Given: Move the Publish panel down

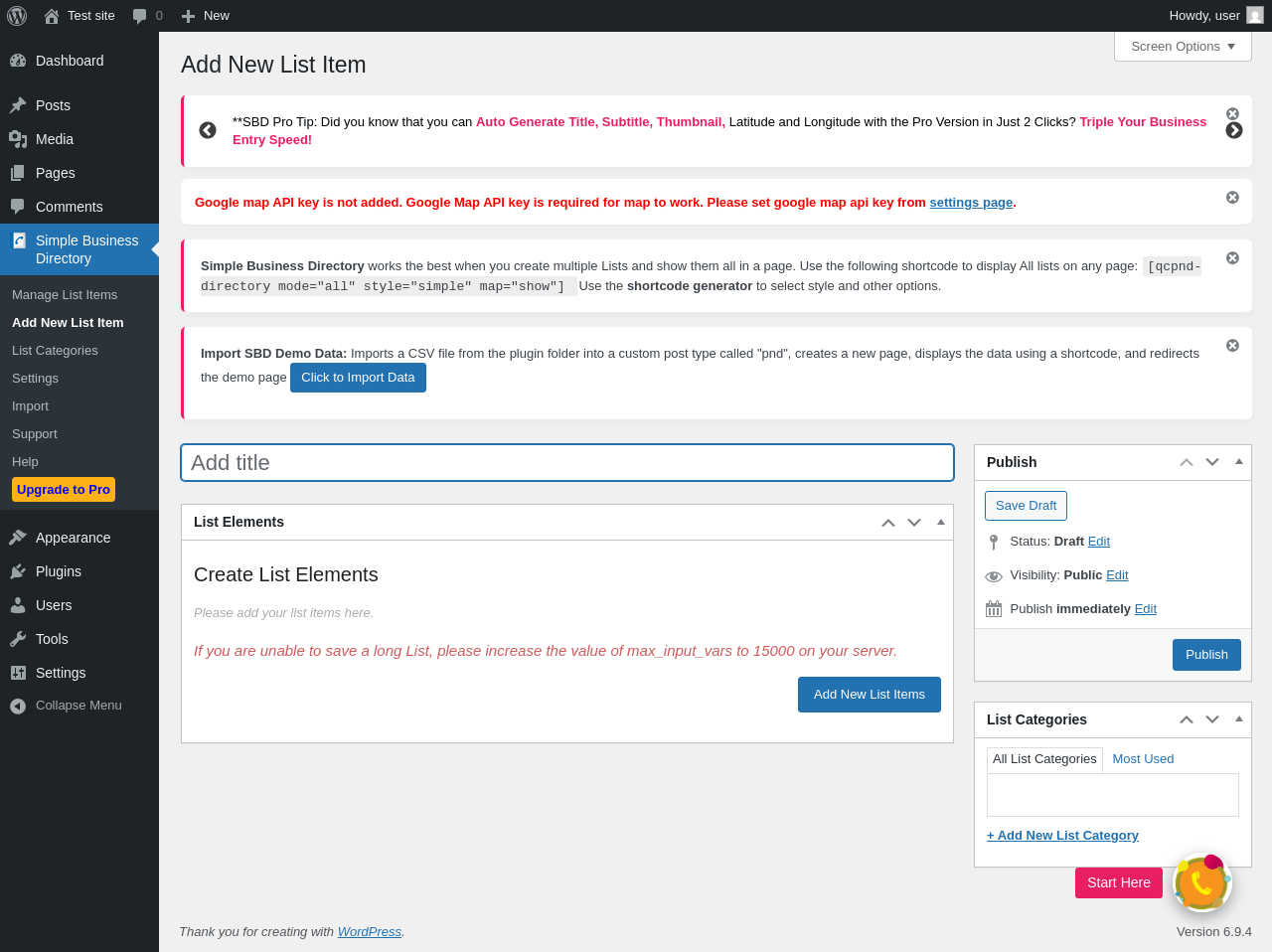Looking at the screenshot, I should 1212,462.
